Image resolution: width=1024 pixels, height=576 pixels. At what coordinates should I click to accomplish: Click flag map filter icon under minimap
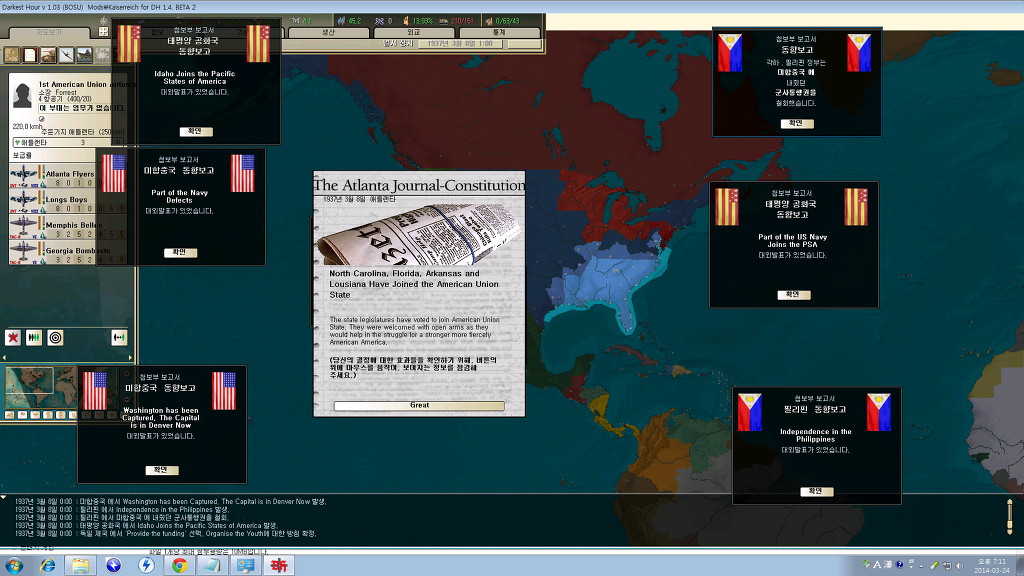22,415
